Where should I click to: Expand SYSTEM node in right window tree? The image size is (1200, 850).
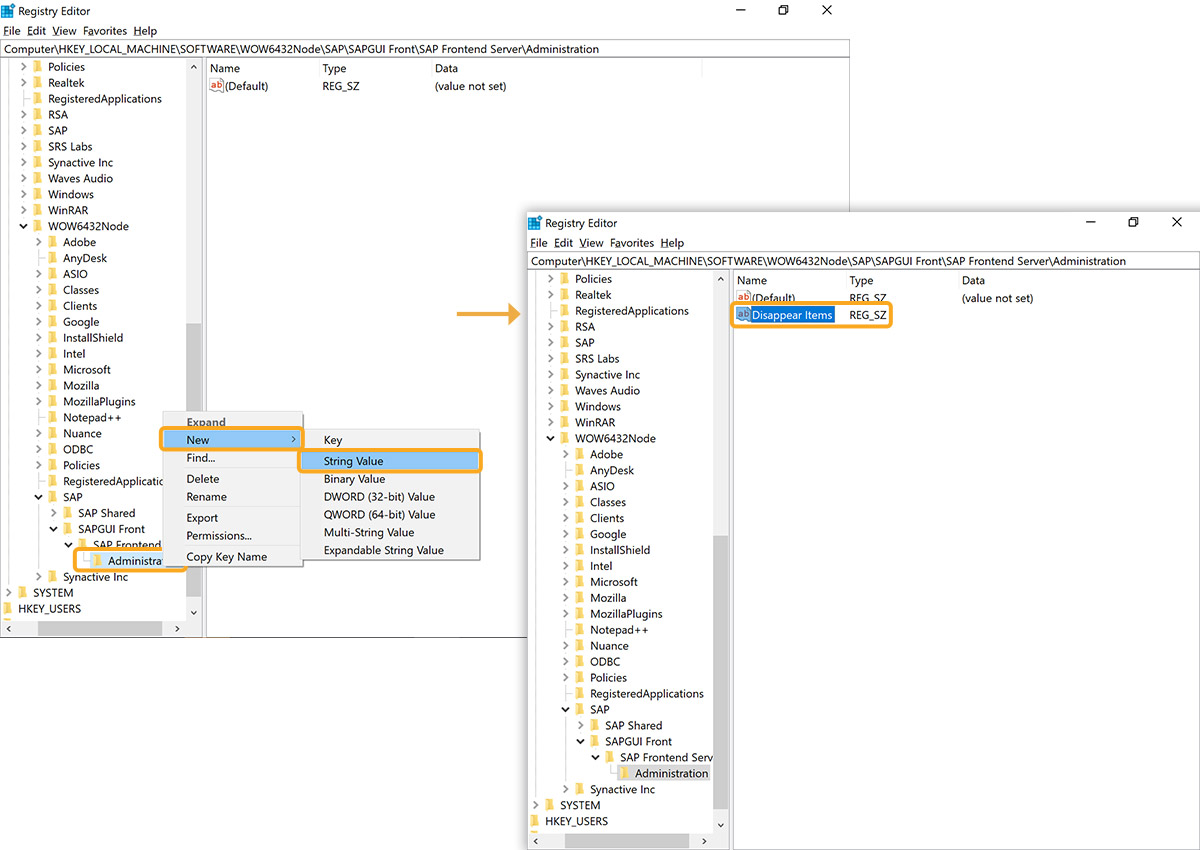click(535, 805)
